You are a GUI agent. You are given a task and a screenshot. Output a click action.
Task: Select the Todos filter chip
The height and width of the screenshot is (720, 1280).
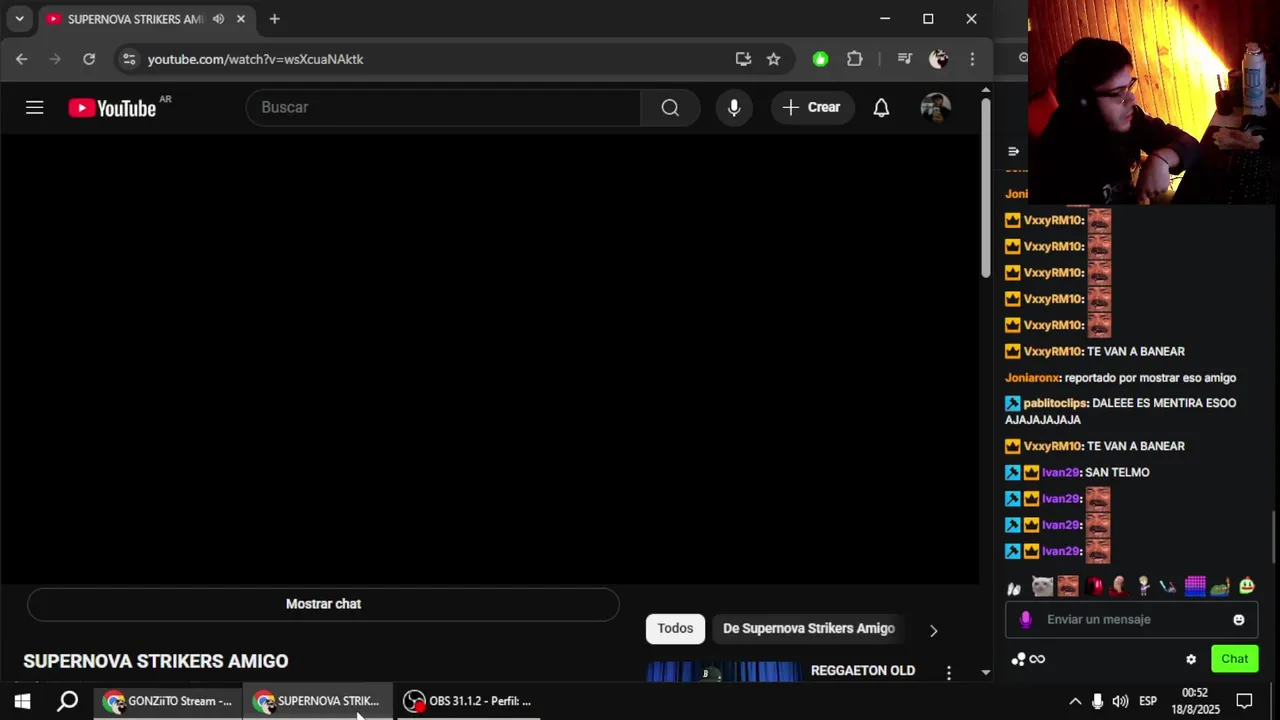[x=675, y=628]
